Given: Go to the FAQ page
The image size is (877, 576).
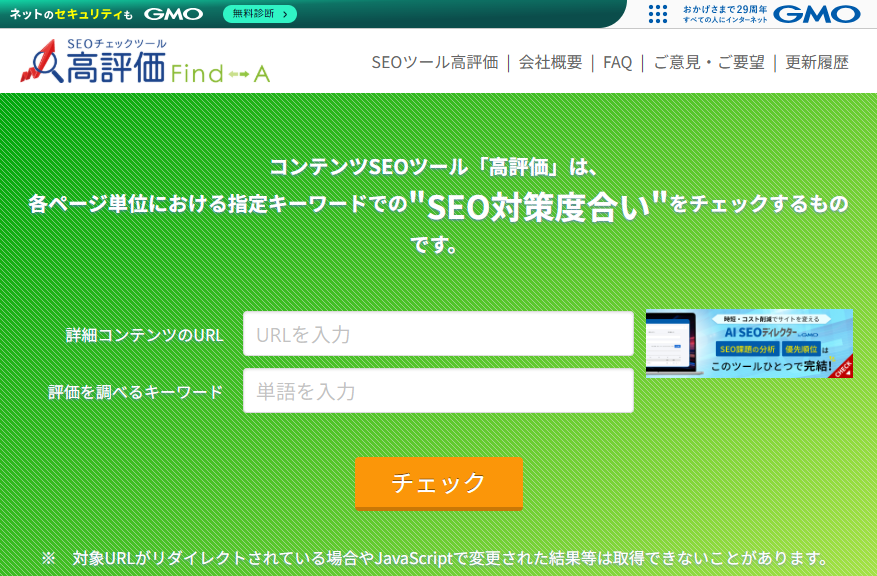Looking at the screenshot, I should click(617, 62).
